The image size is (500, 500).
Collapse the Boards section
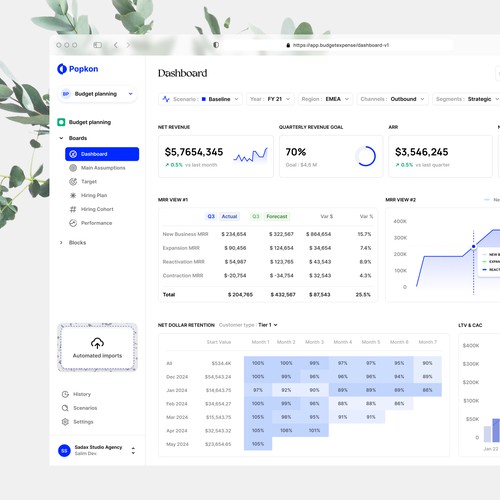point(61,138)
